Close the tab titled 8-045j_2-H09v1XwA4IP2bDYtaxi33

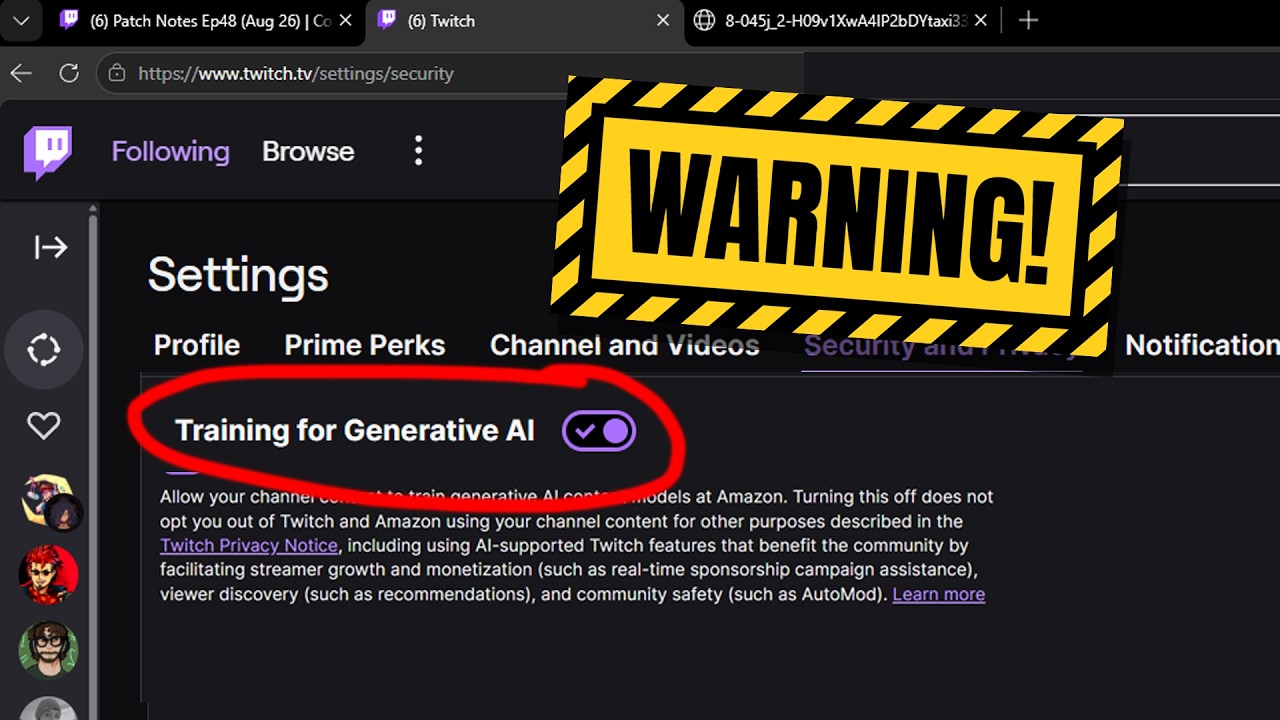point(981,21)
